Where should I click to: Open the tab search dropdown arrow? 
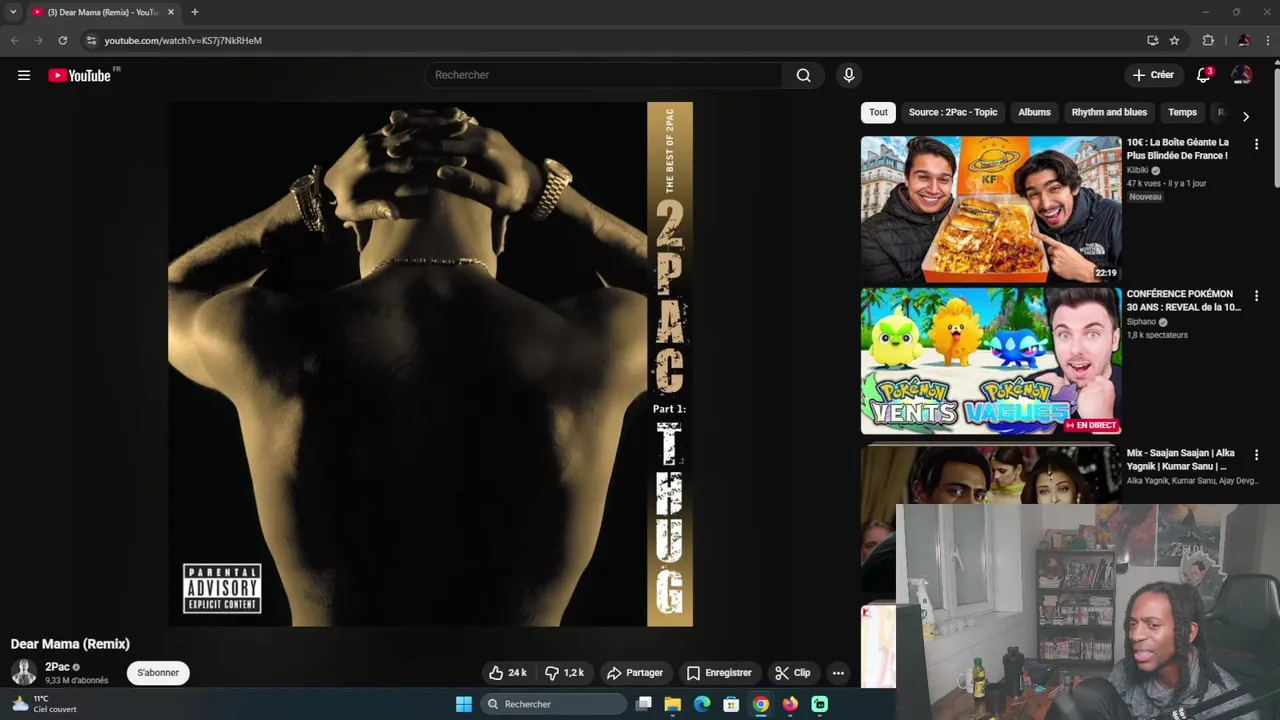click(13, 12)
